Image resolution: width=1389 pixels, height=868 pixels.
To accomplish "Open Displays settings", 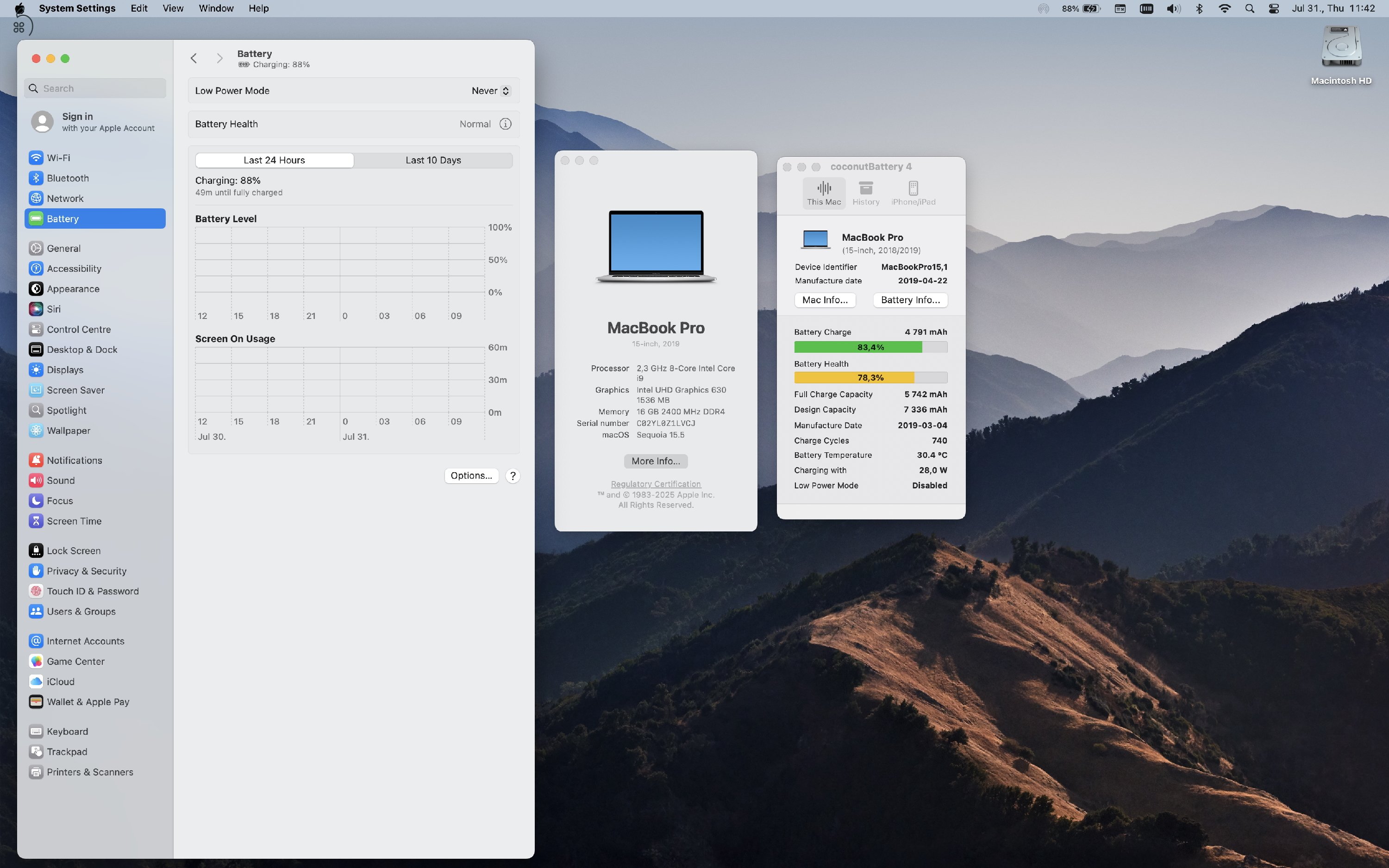I will coord(95,370).
